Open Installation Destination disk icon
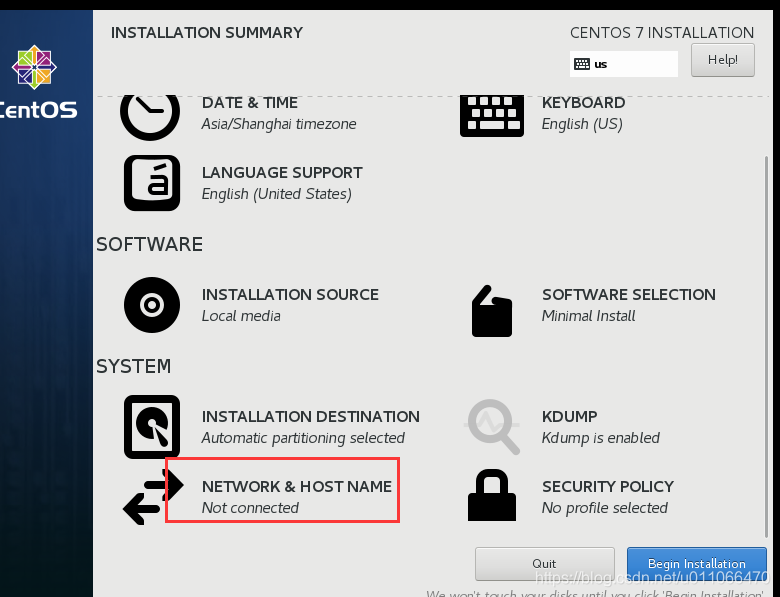780x597 pixels. coord(152,426)
